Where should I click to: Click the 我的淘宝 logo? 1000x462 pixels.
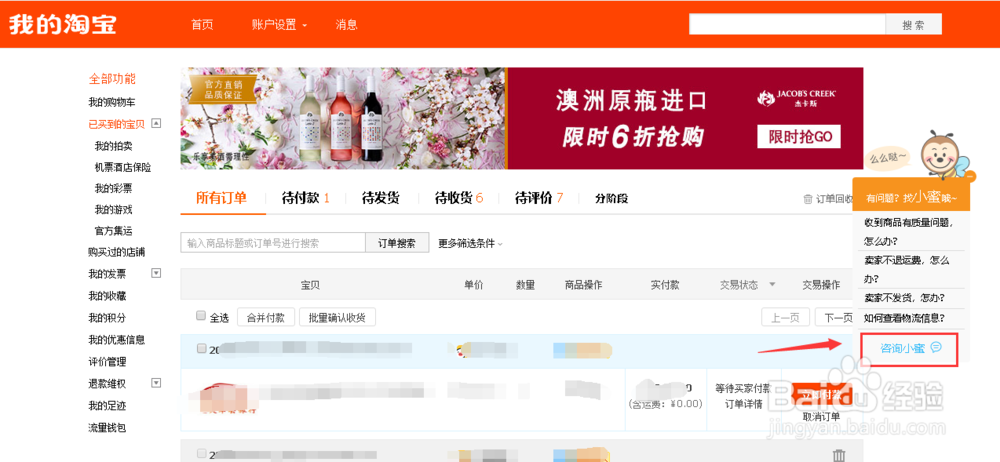(x=62, y=25)
